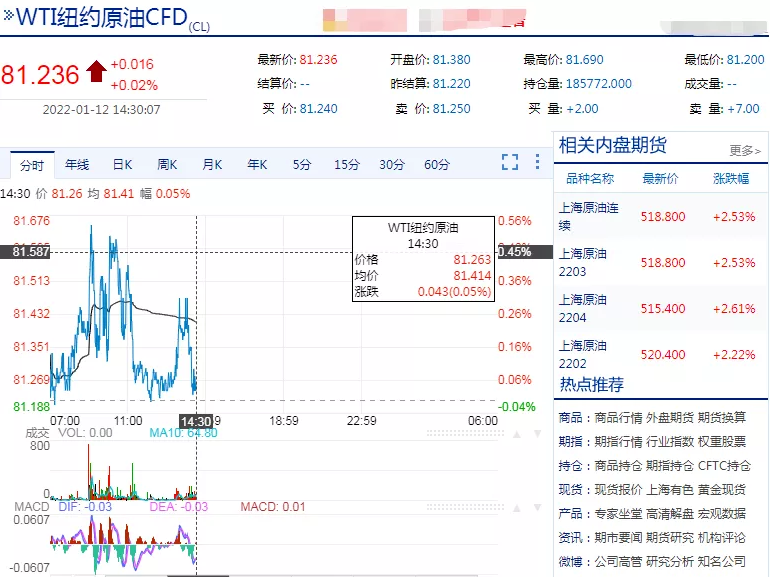The width and height of the screenshot is (770, 577).
Task: Click the 期指持仓 link
Action: pyautogui.click(x=670, y=466)
